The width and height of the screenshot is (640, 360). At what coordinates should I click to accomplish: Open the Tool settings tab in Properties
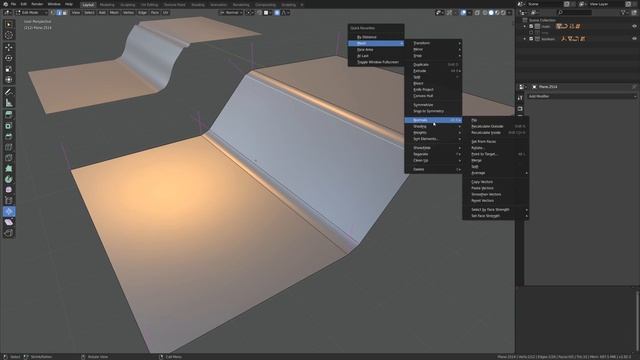pyautogui.click(x=520, y=98)
